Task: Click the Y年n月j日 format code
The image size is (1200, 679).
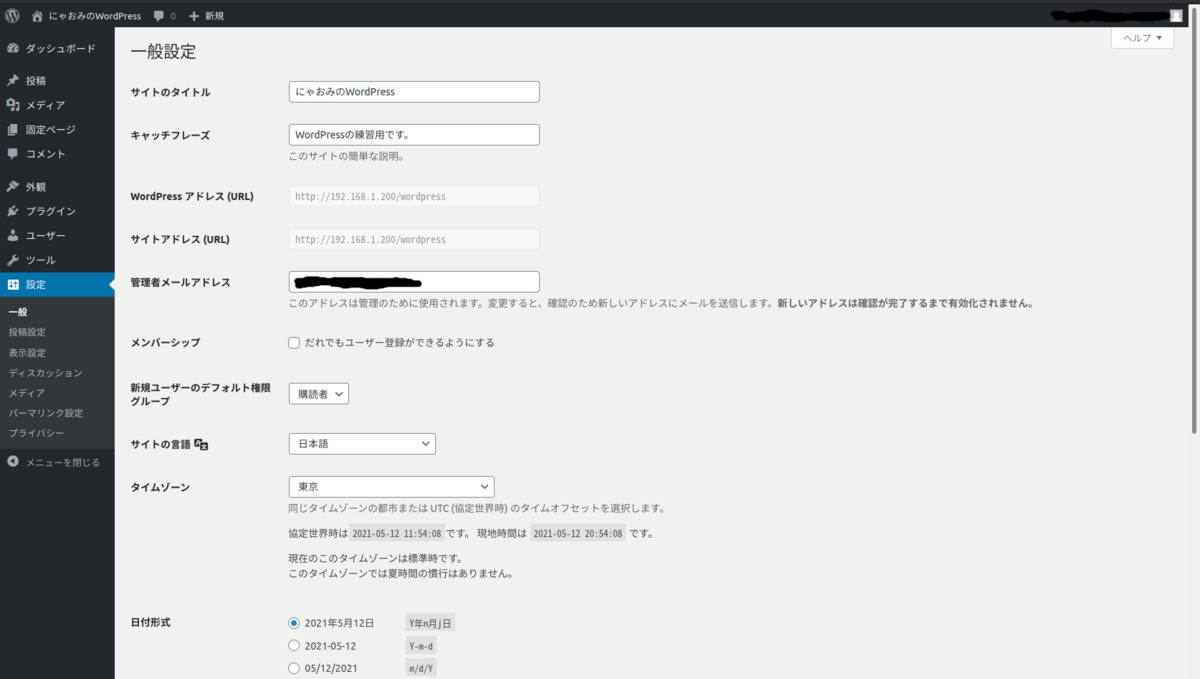Action: coord(431,623)
